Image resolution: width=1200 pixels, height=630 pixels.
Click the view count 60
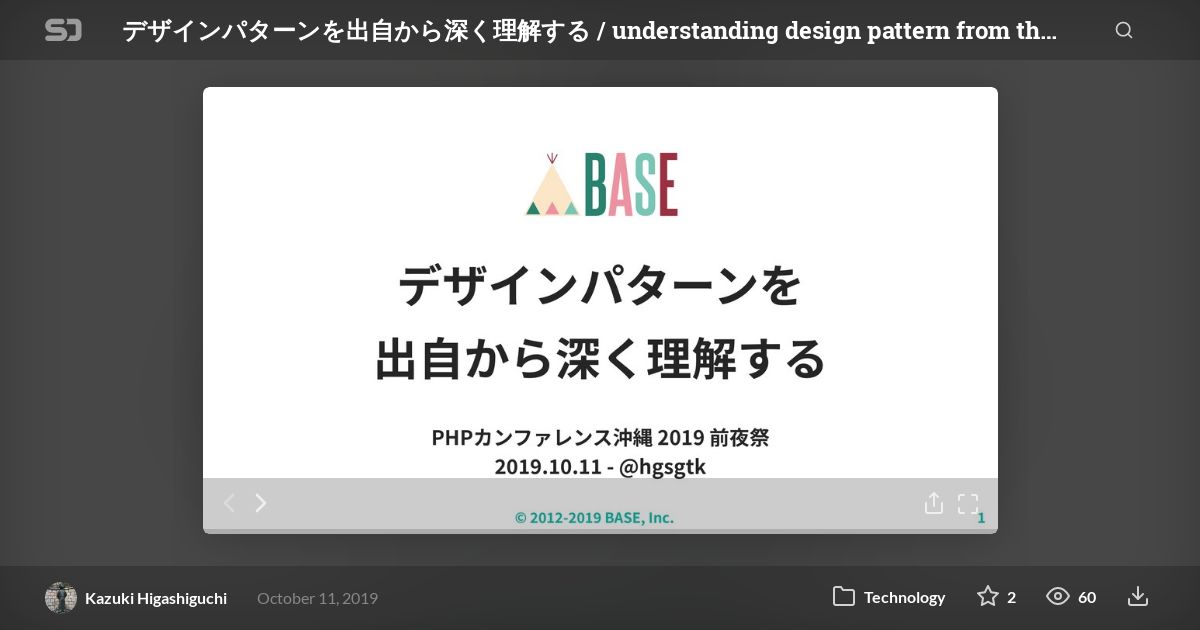[x=1087, y=597]
